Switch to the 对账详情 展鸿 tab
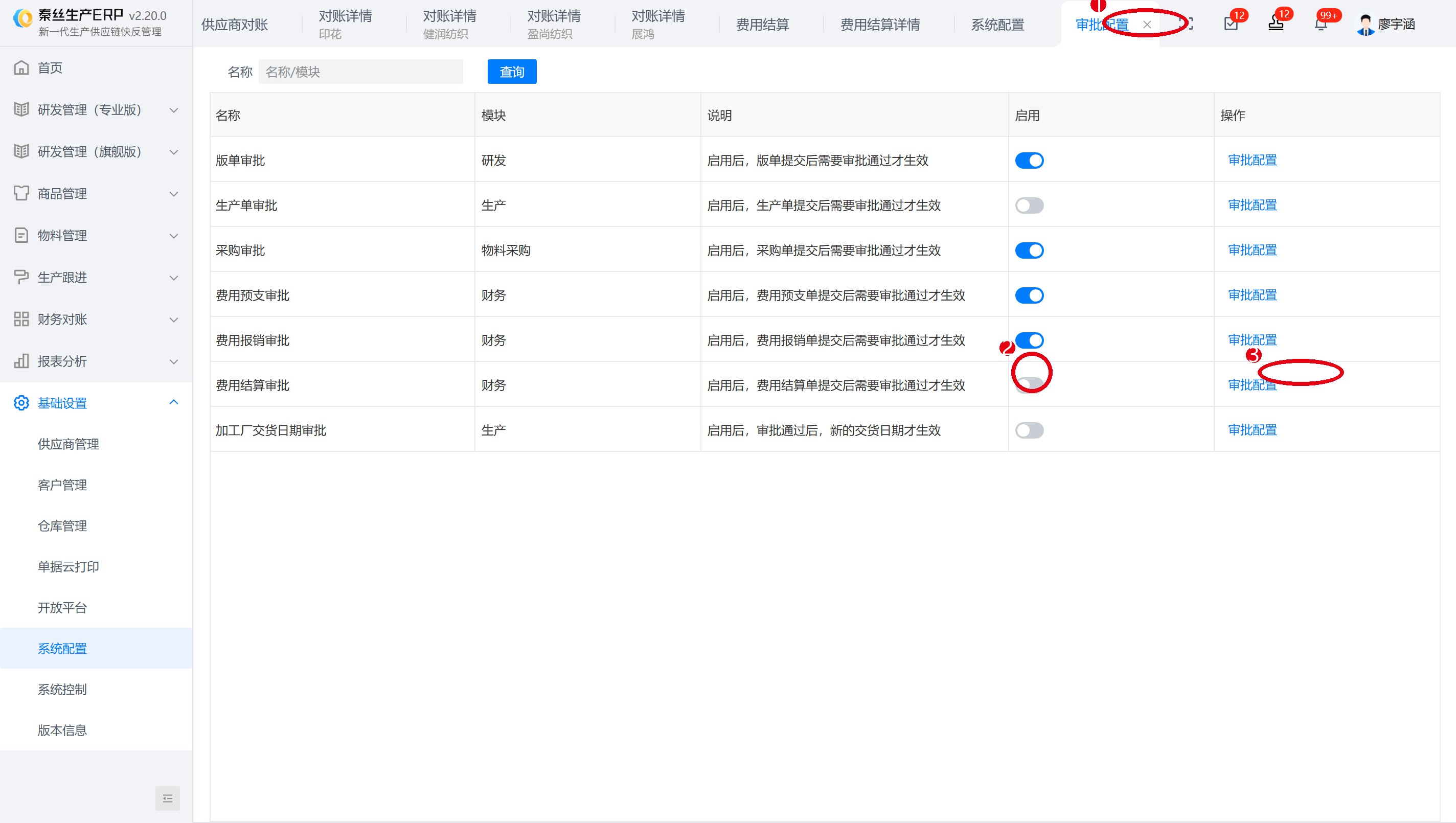 click(x=658, y=25)
